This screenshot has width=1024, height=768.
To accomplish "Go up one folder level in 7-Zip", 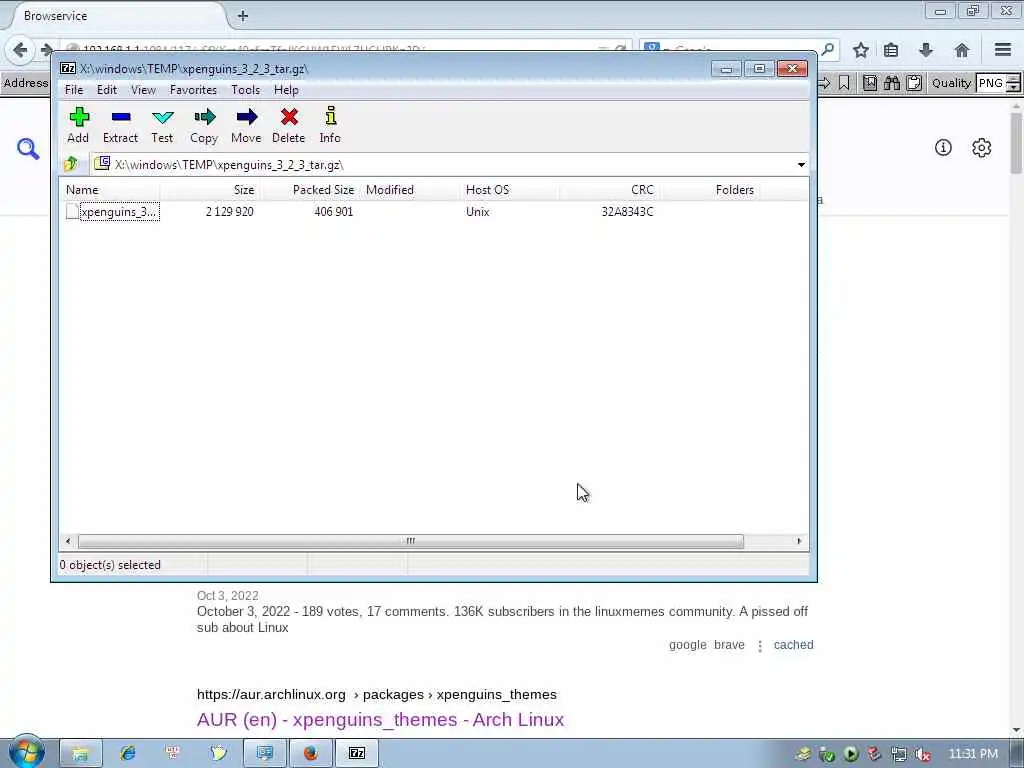I will pos(71,164).
